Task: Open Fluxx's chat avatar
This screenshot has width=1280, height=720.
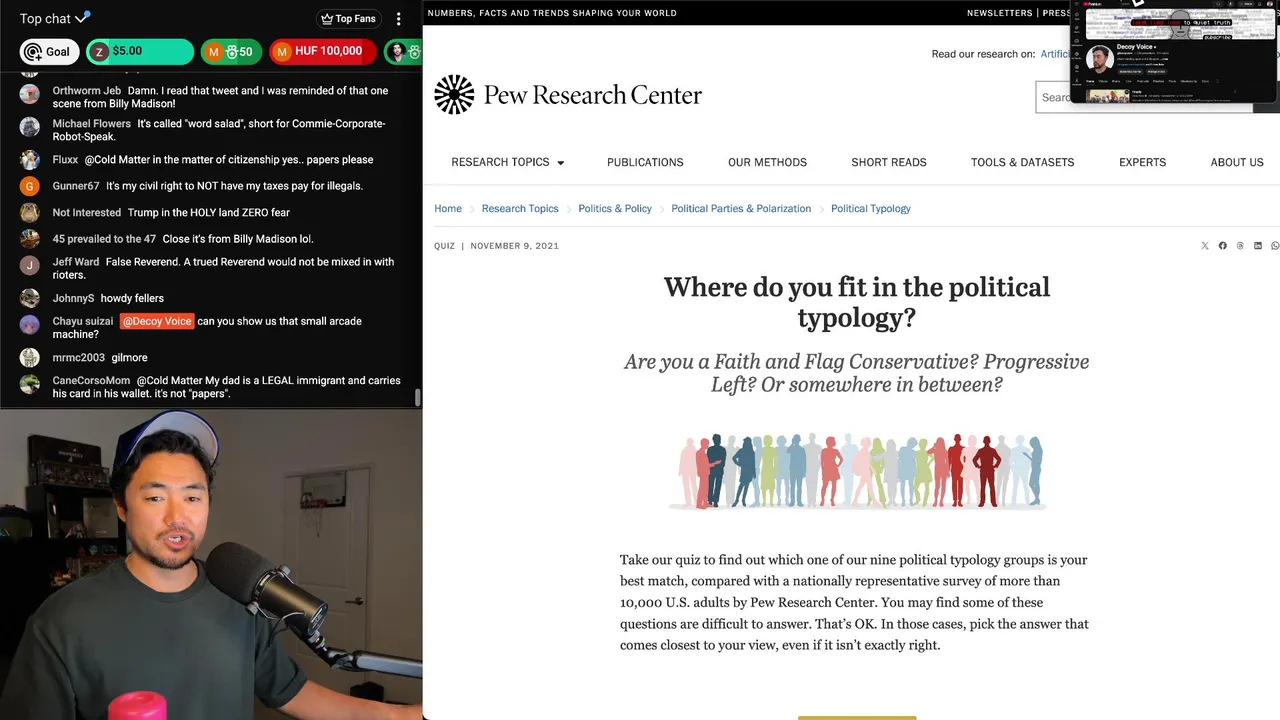Action: [x=30, y=160]
